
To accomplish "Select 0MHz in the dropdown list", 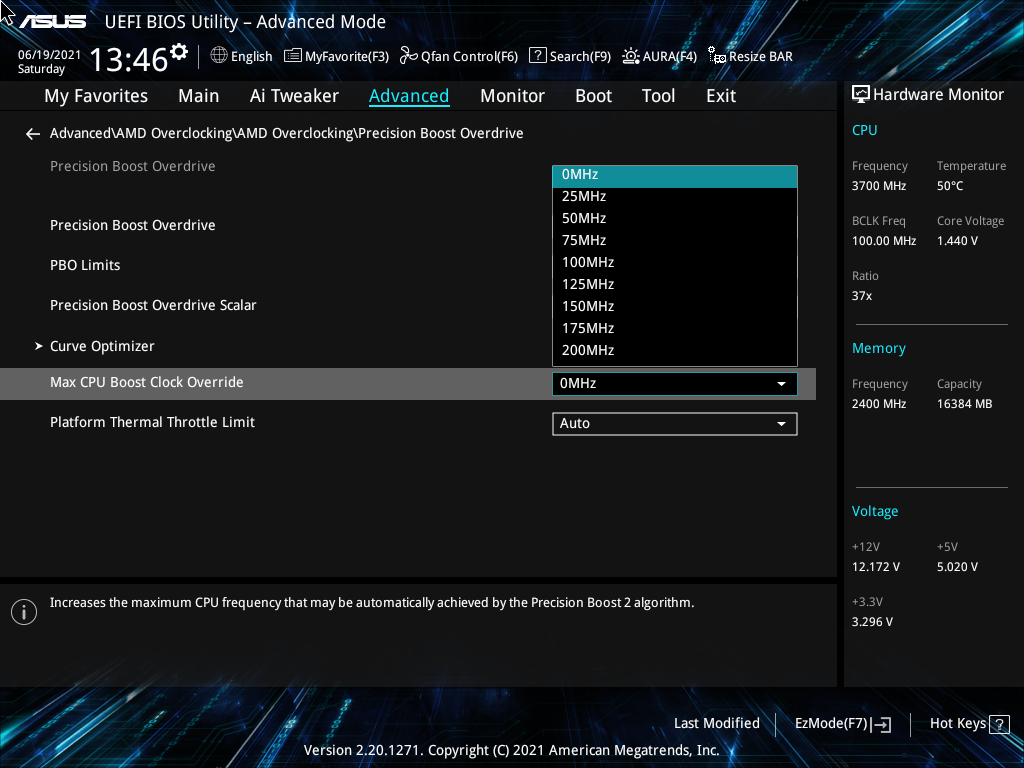I will click(675, 176).
